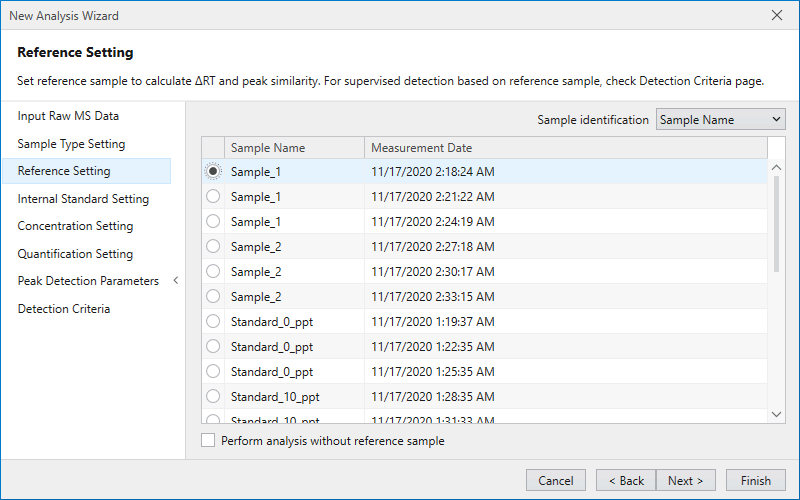
Task: Click the scroll down arrow of sample list
Action: [x=777, y=414]
